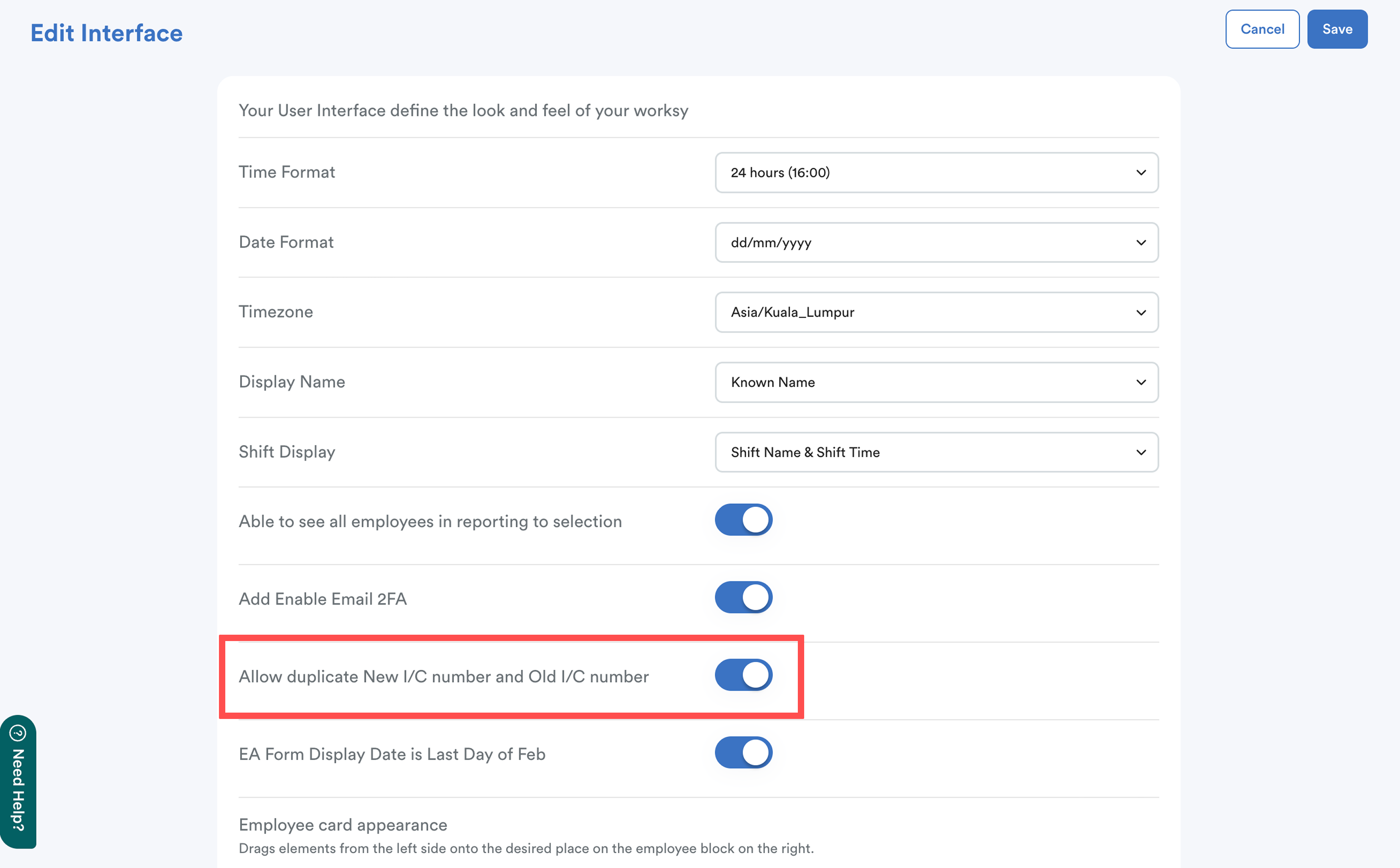Click the Cancel button
Image resolution: width=1400 pixels, height=868 pixels.
pyautogui.click(x=1262, y=29)
